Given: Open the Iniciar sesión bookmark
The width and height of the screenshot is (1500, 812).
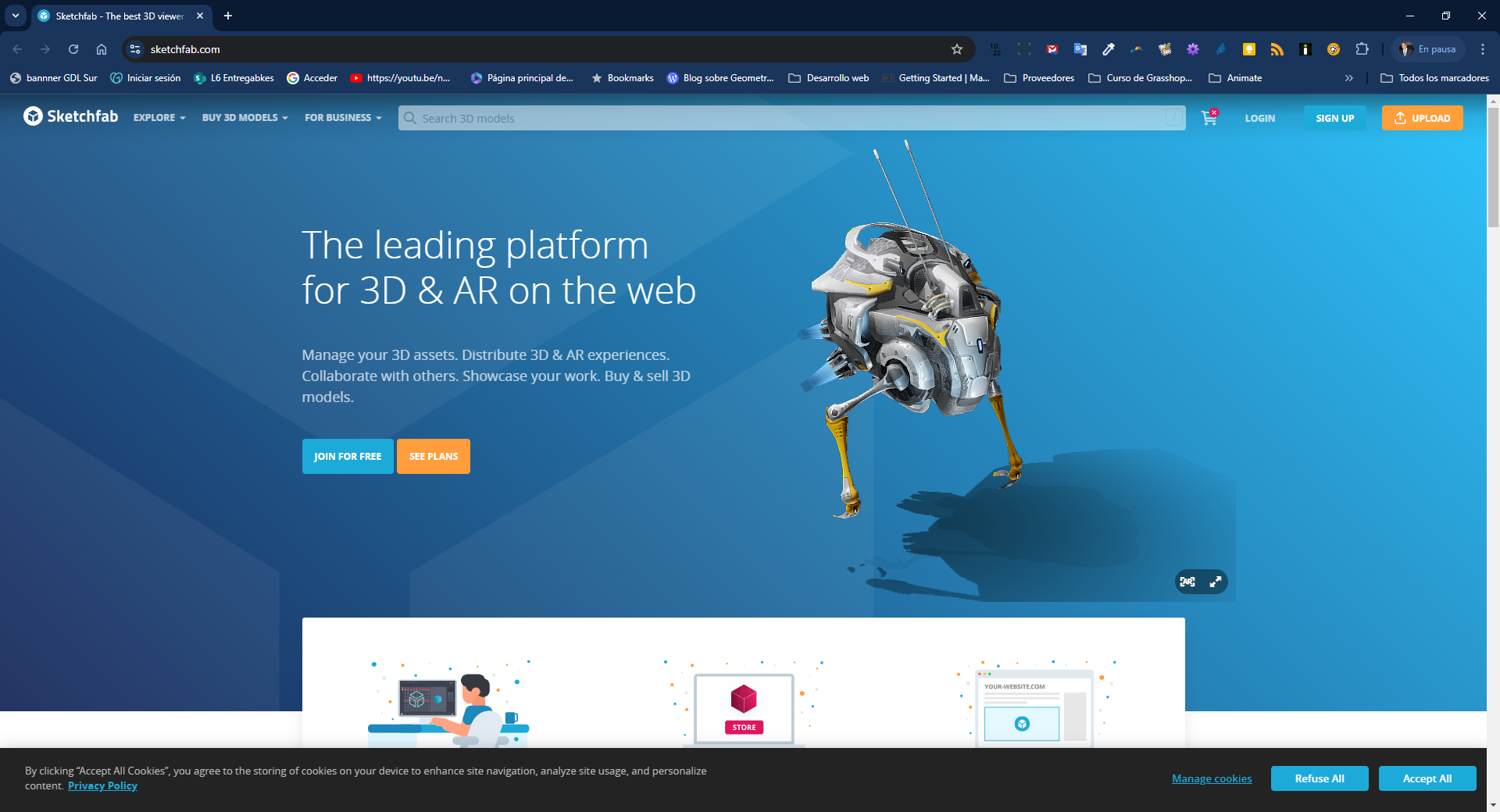Looking at the screenshot, I should 146,78.
